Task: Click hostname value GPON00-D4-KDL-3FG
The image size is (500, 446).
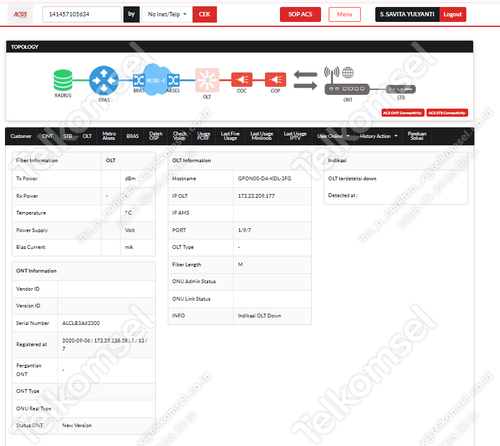Action: pyautogui.click(x=264, y=179)
